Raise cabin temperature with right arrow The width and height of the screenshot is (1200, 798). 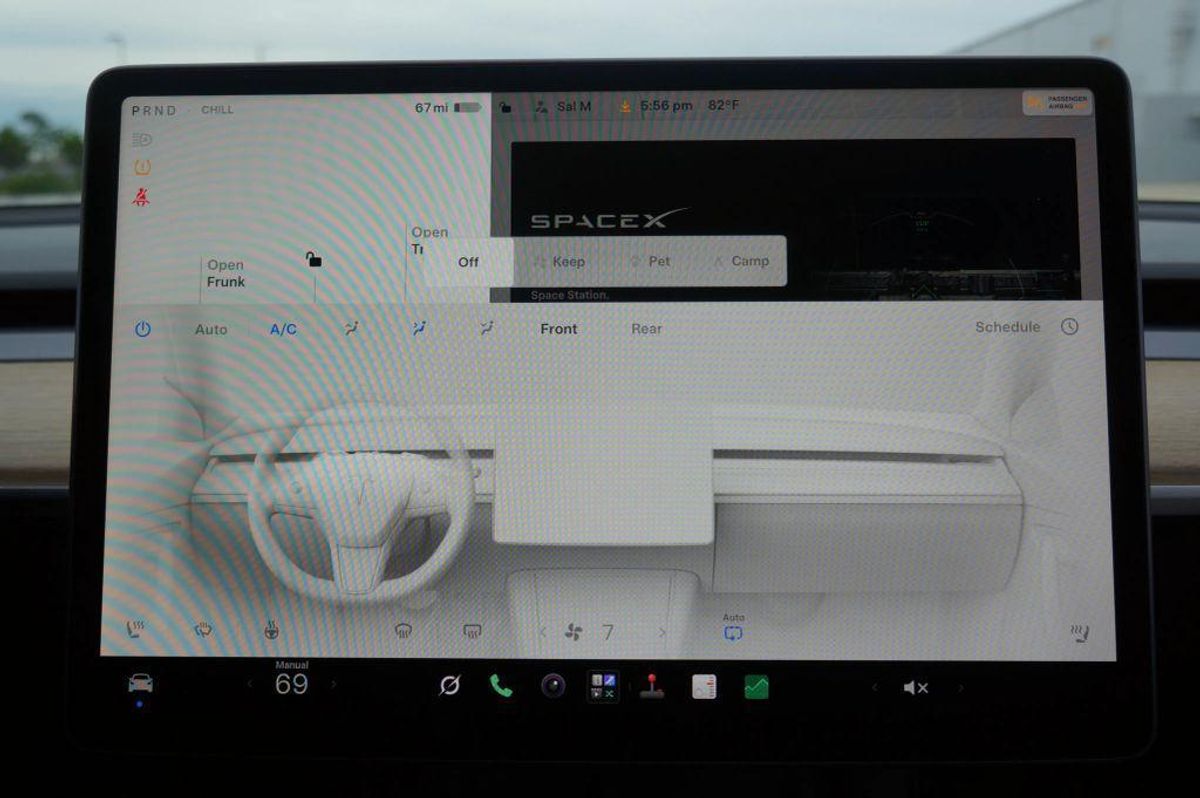[x=334, y=684]
